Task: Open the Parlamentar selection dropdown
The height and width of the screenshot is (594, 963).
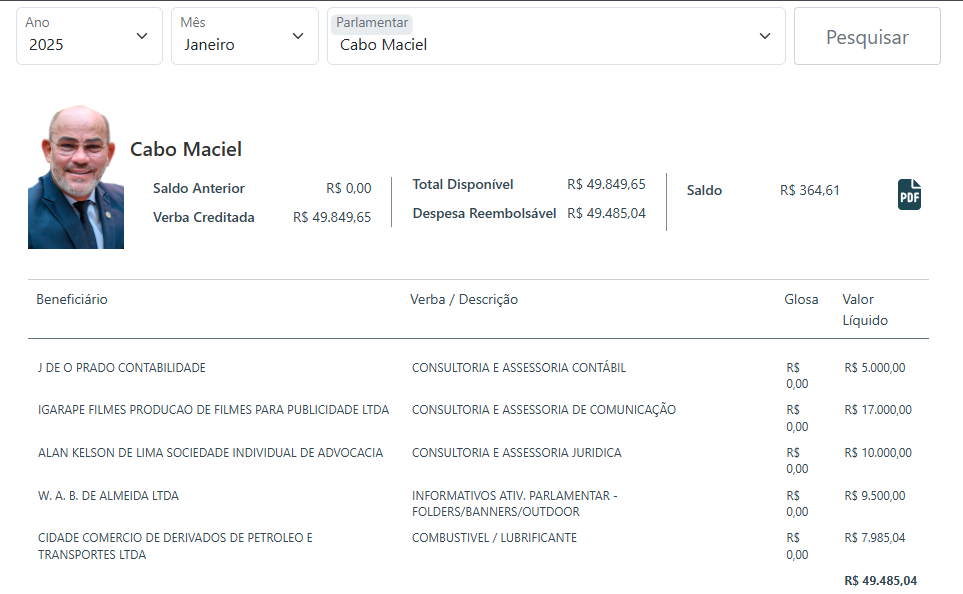Action: [555, 36]
